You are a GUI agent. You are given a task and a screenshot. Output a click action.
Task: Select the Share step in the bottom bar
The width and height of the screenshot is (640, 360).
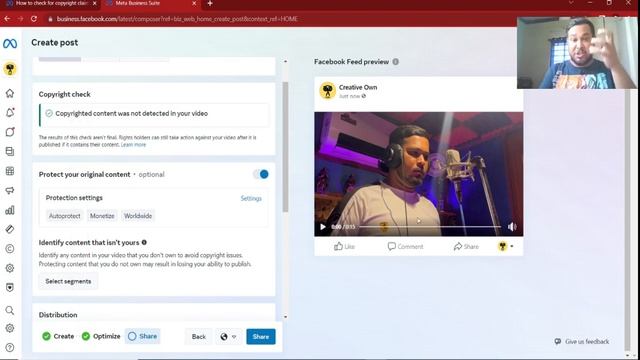coord(142,336)
